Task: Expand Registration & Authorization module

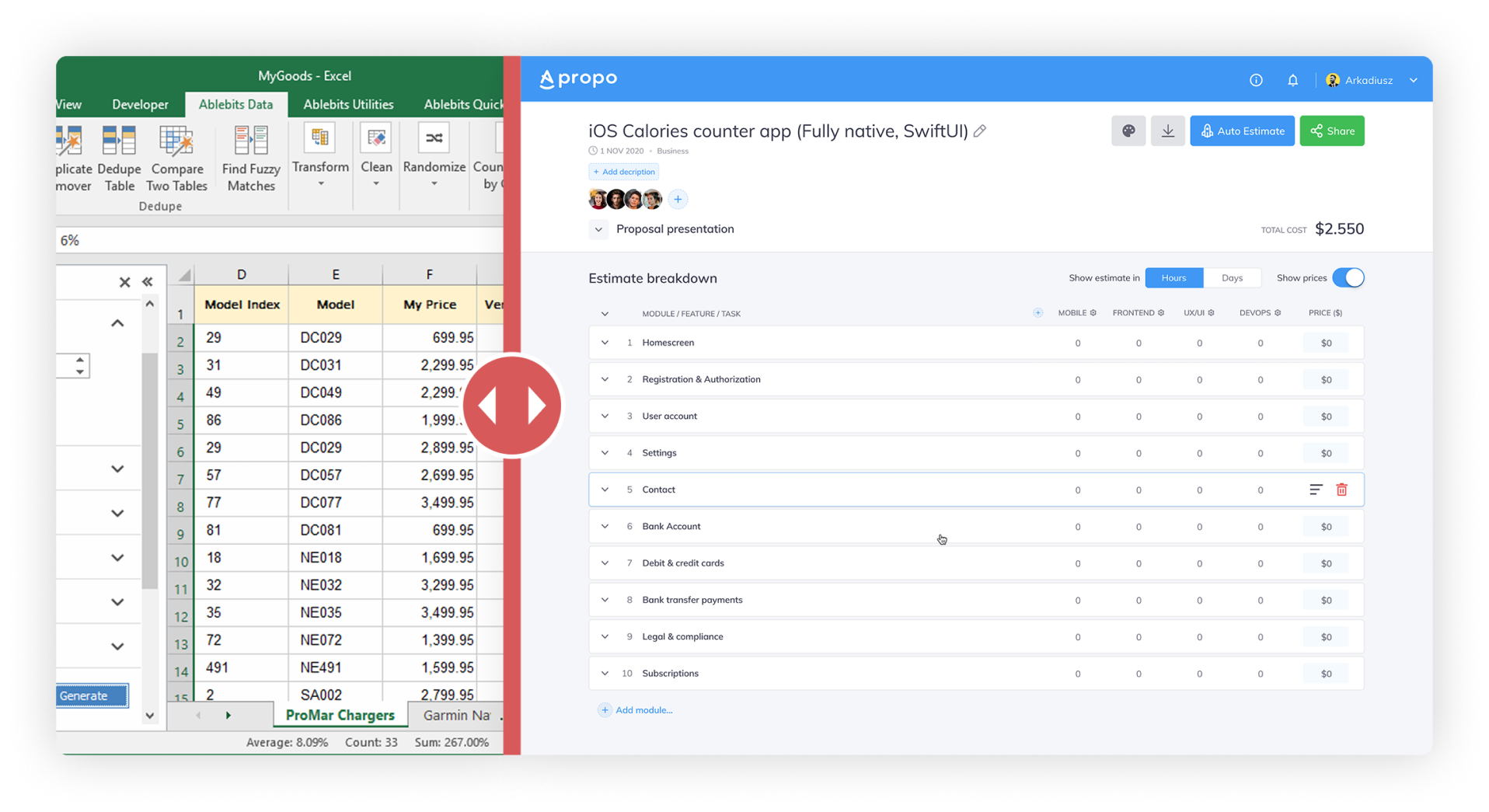Action: coord(605,379)
